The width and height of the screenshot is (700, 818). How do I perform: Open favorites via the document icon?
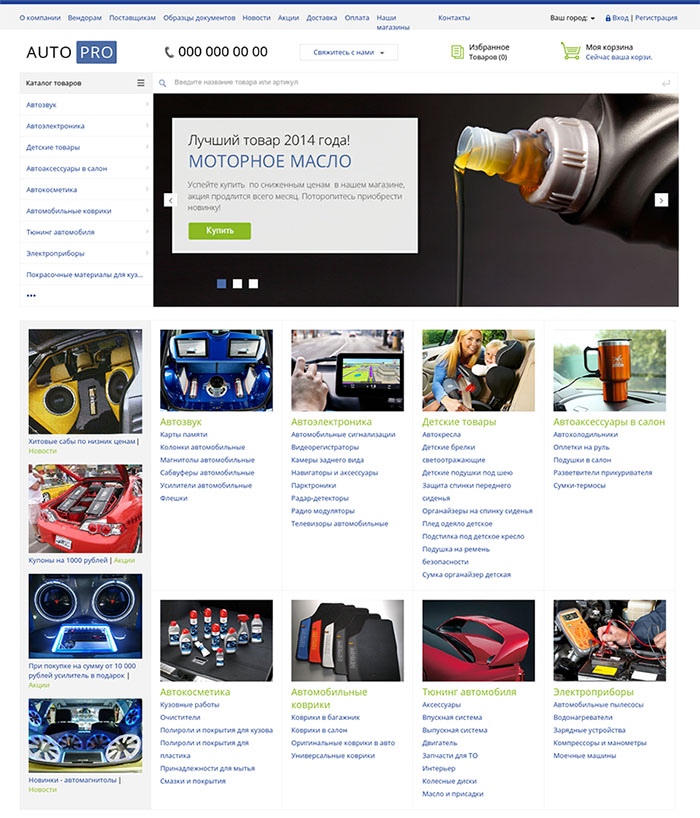[x=457, y=52]
